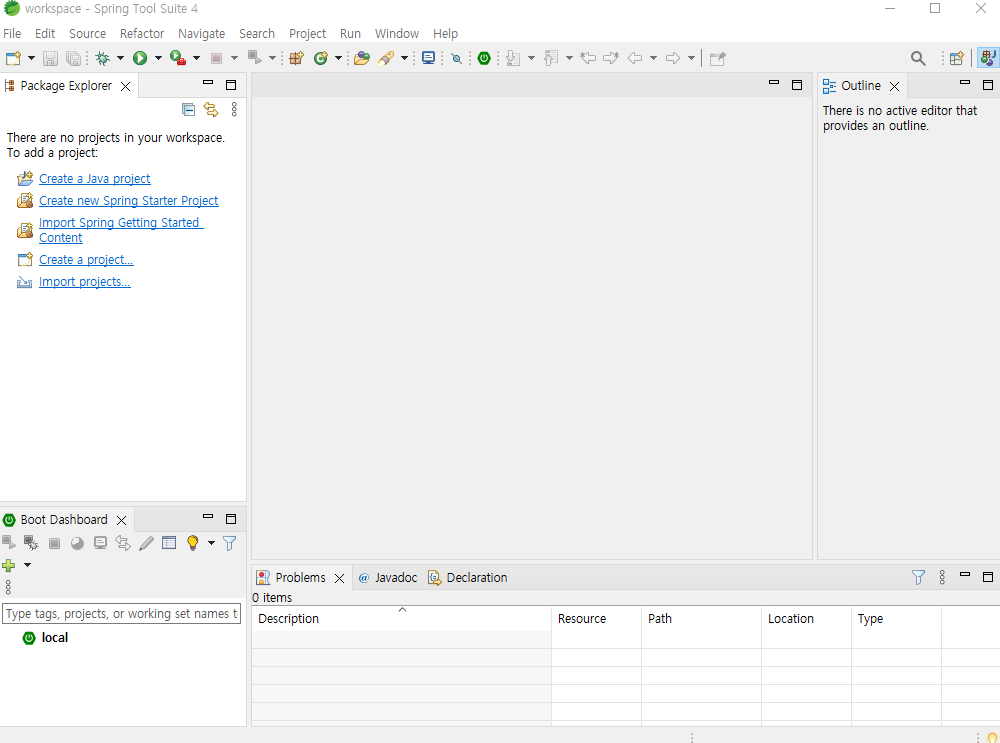Click the Save toolbar icon
This screenshot has height=743, width=1000.
click(x=50, y=58)
